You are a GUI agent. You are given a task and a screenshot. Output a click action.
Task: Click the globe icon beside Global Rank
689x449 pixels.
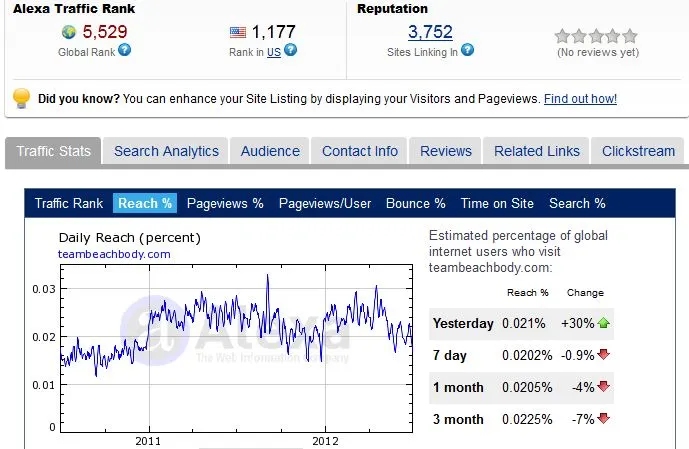click(69, 32)
